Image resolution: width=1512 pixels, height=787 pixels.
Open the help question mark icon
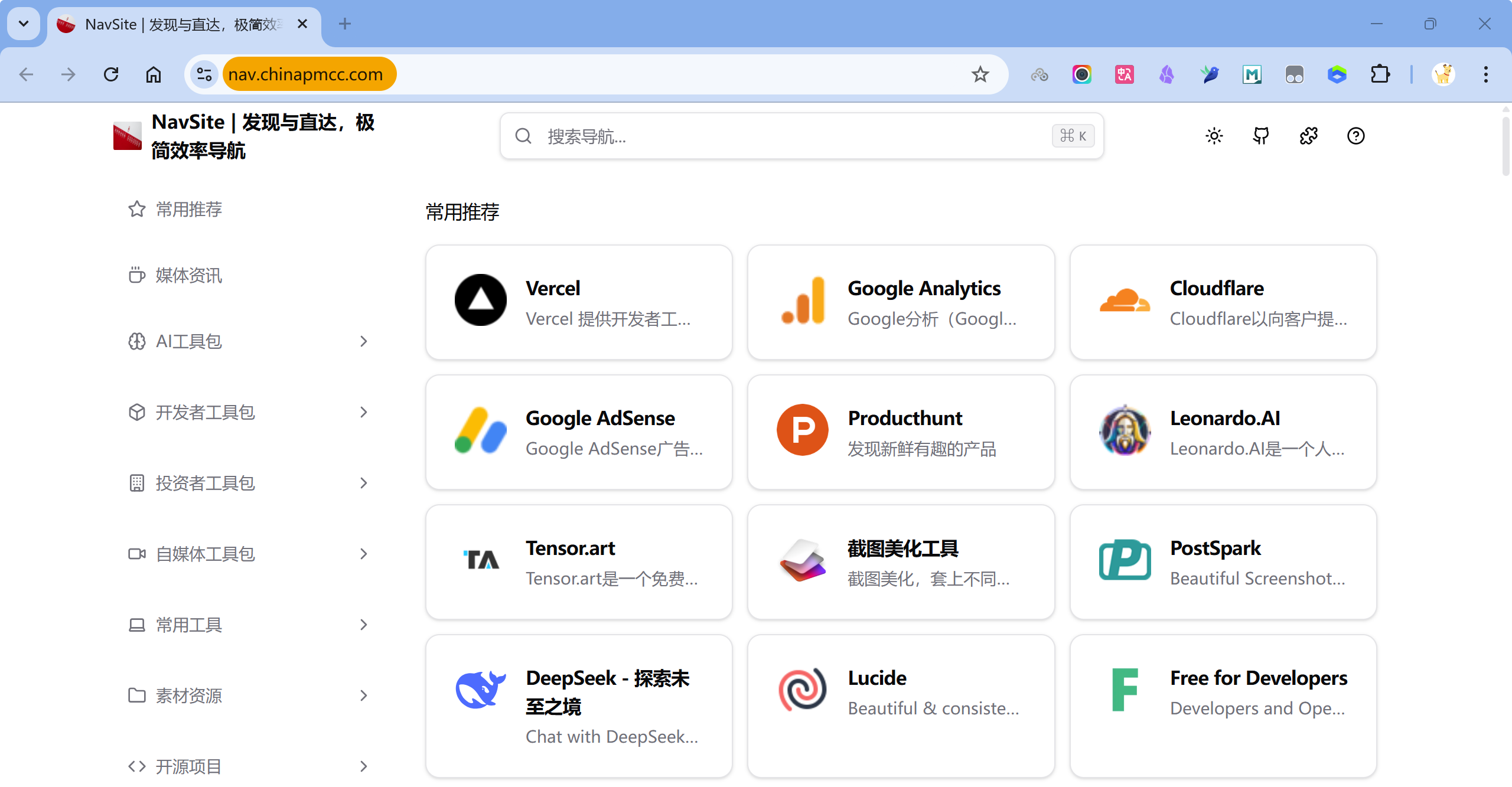coord(1355,136)
